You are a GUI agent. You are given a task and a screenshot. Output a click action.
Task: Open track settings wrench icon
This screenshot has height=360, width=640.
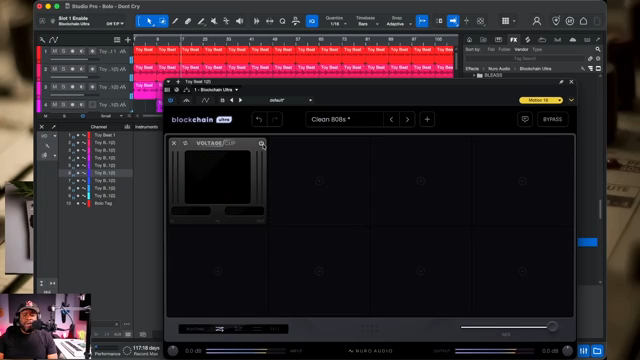coord(42,40)
